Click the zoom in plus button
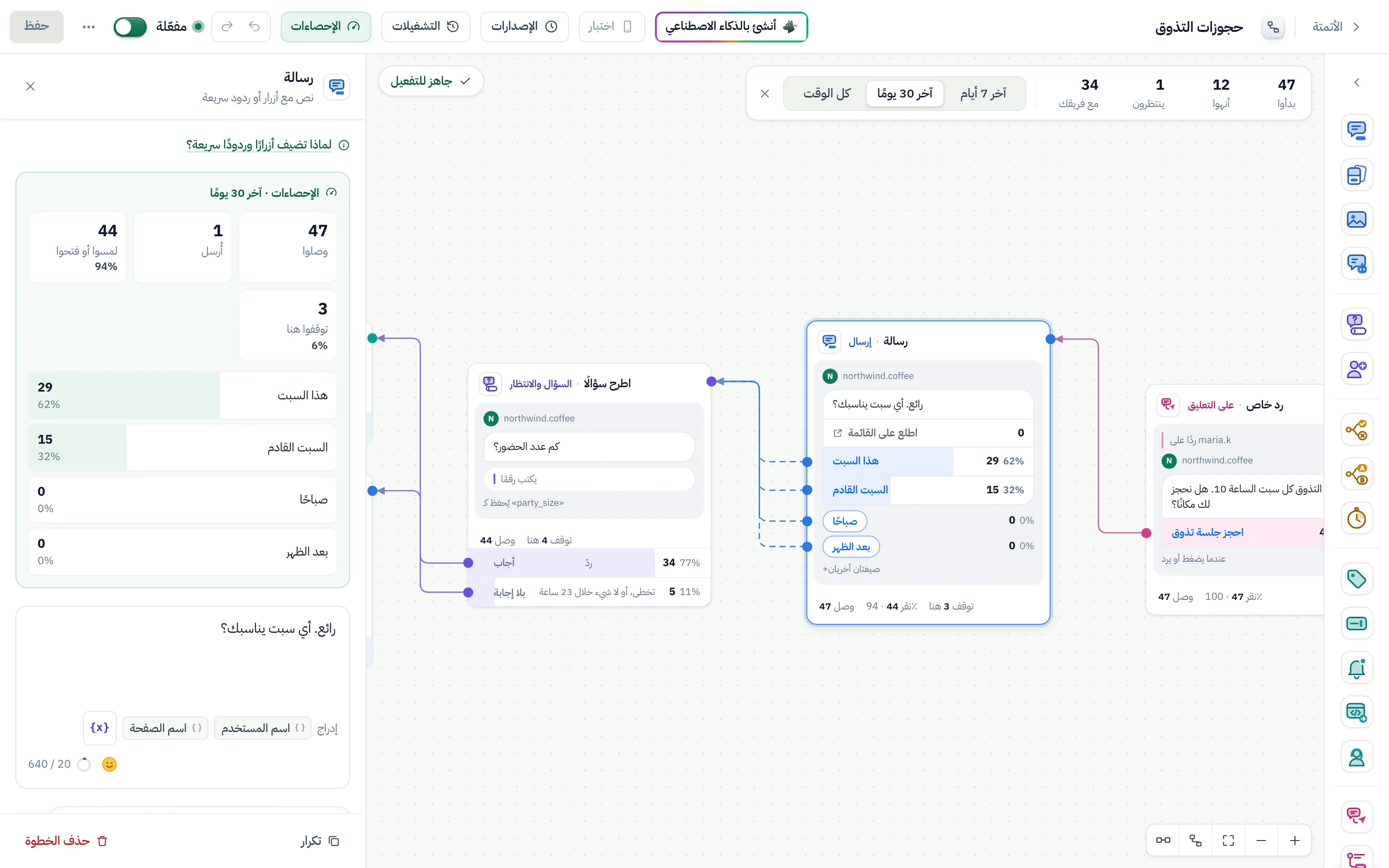 click(x=1294, y=841)
